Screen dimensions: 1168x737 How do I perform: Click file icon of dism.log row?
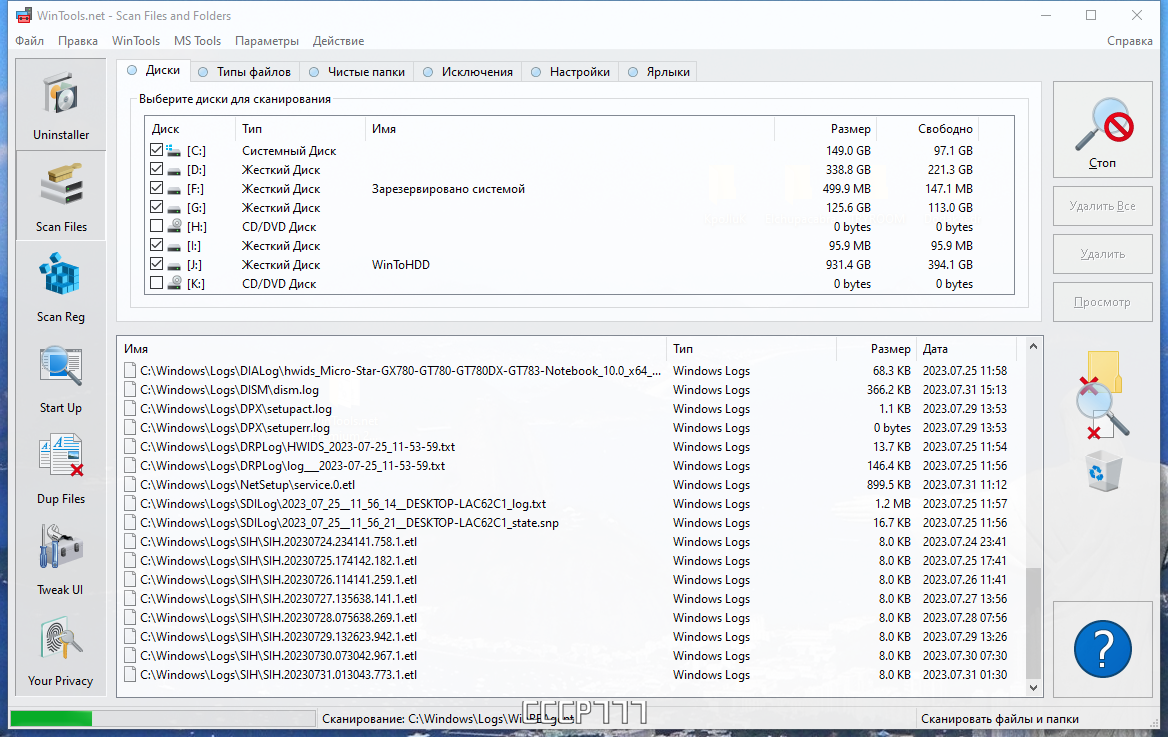click(x=130, y=390)
